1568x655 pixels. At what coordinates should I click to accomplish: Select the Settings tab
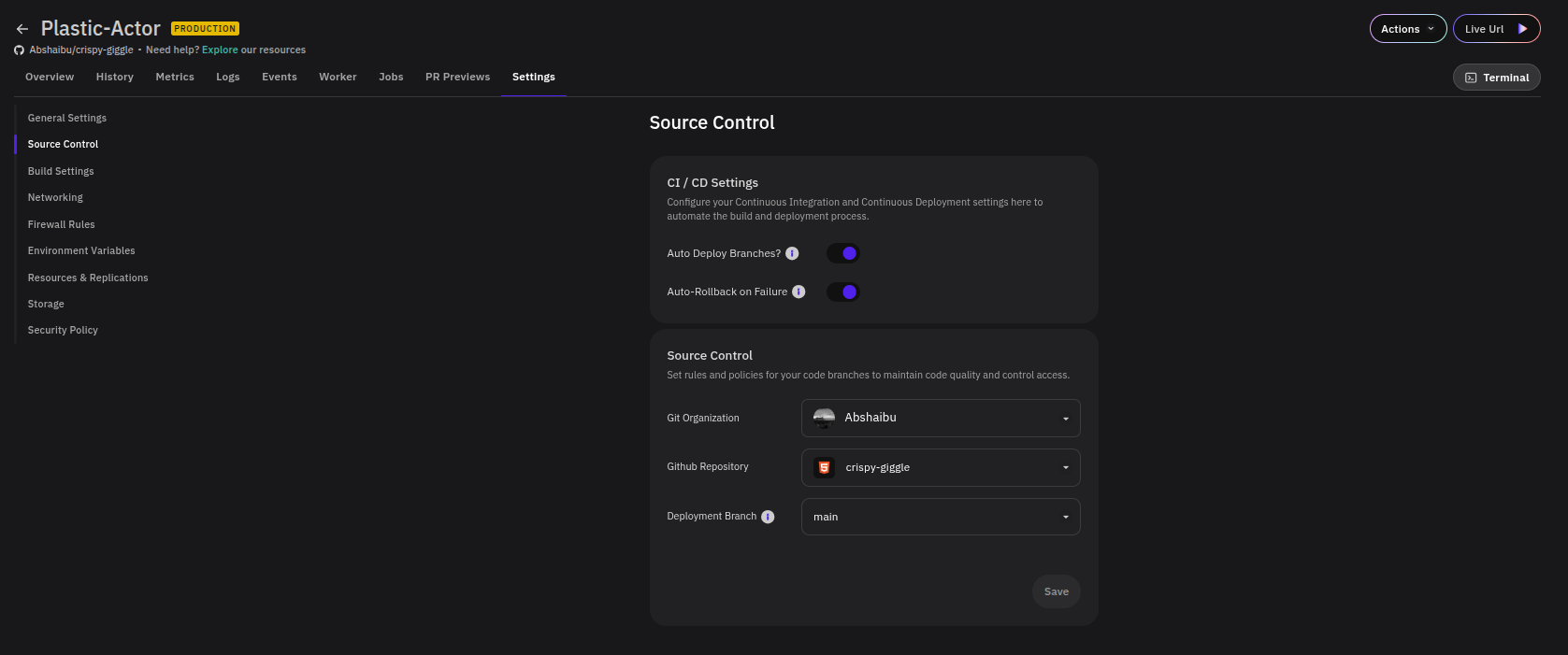point(534,77)
